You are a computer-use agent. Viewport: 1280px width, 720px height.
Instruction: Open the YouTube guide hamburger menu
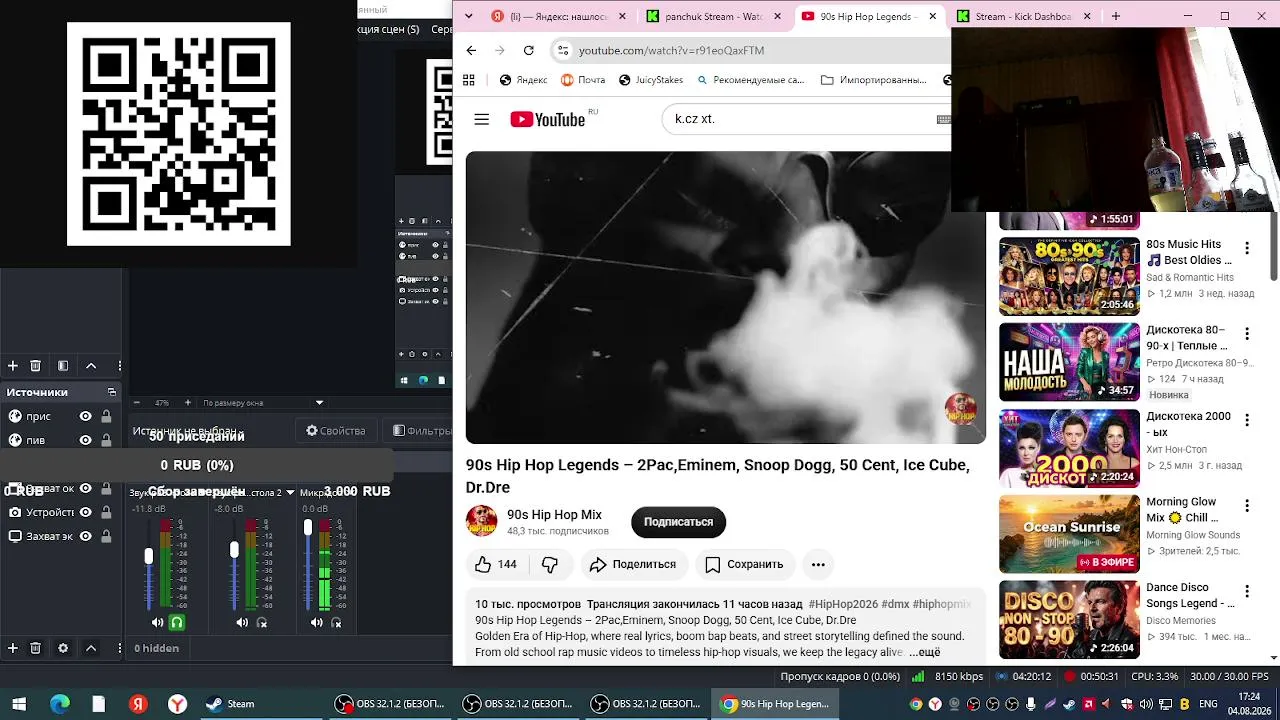[482, 119]
